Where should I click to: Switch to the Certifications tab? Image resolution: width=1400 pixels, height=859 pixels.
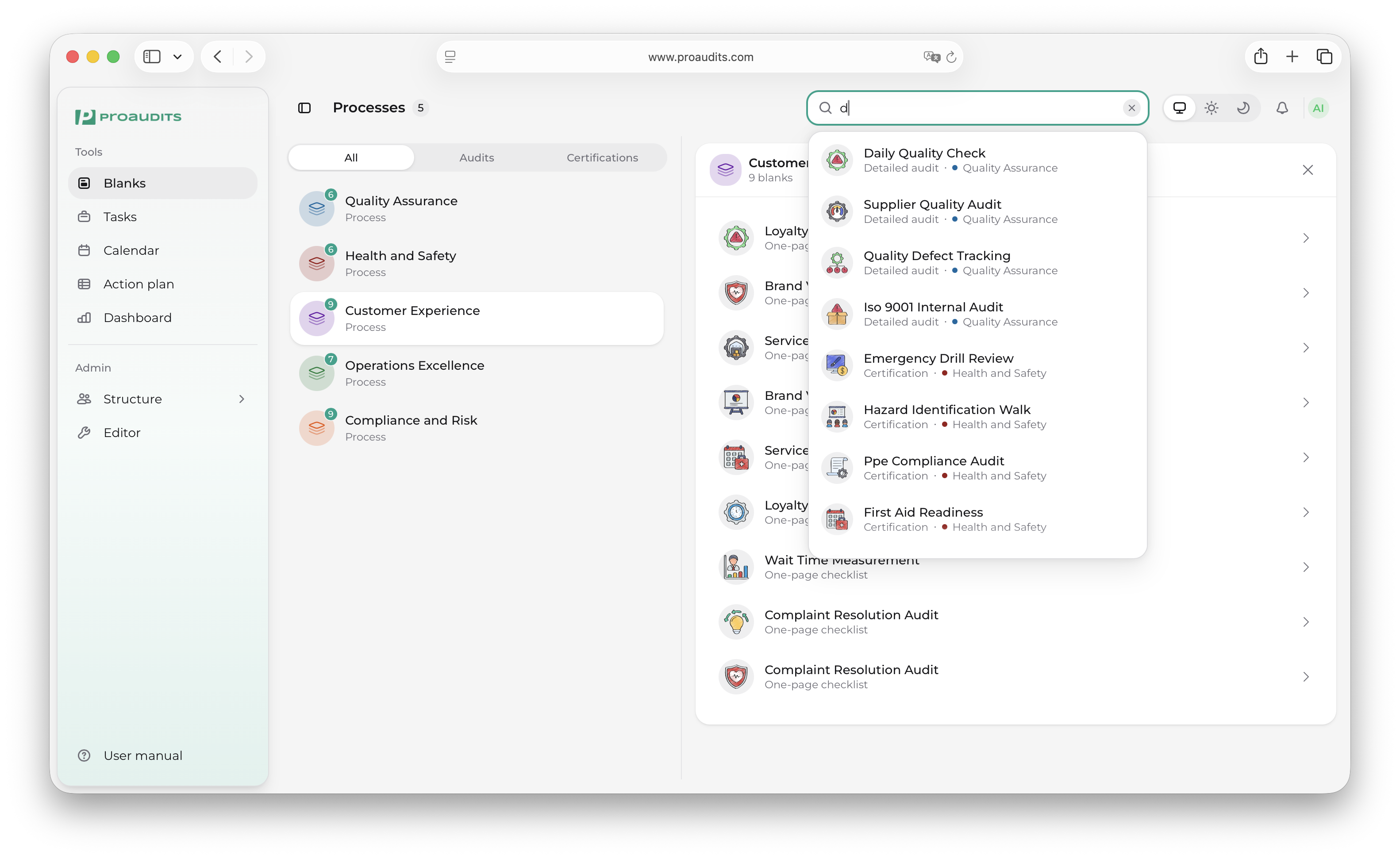point(602,157)
